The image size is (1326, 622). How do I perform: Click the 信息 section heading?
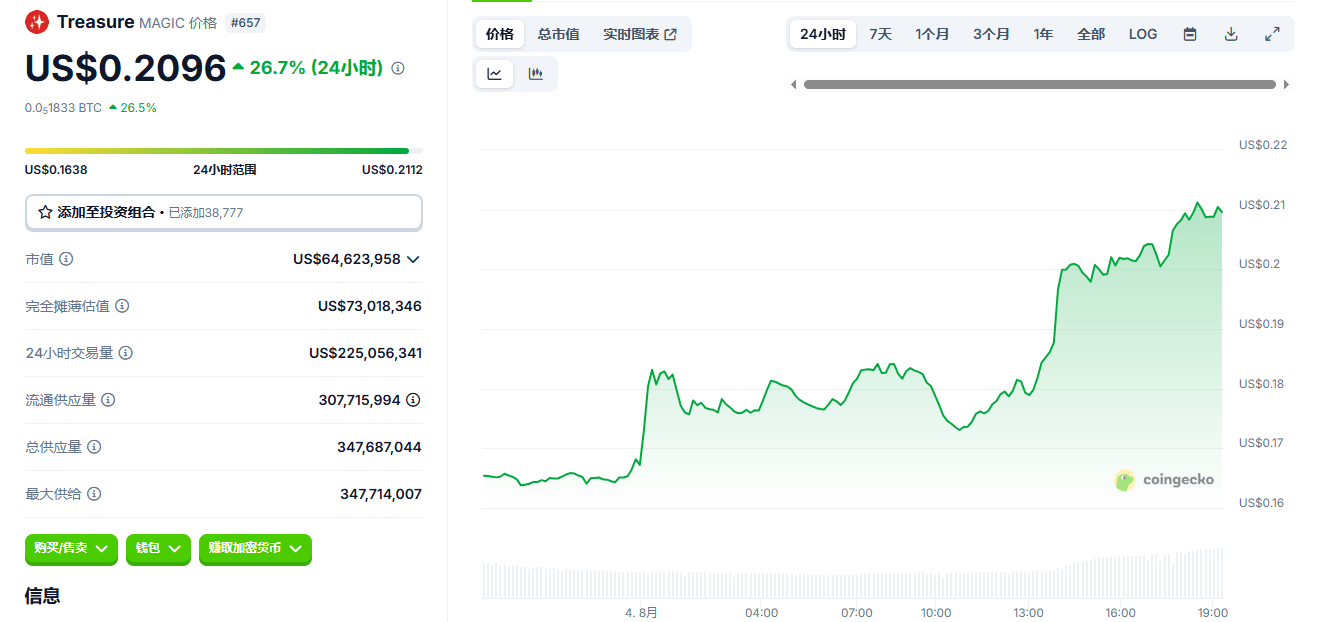(43, 596)
